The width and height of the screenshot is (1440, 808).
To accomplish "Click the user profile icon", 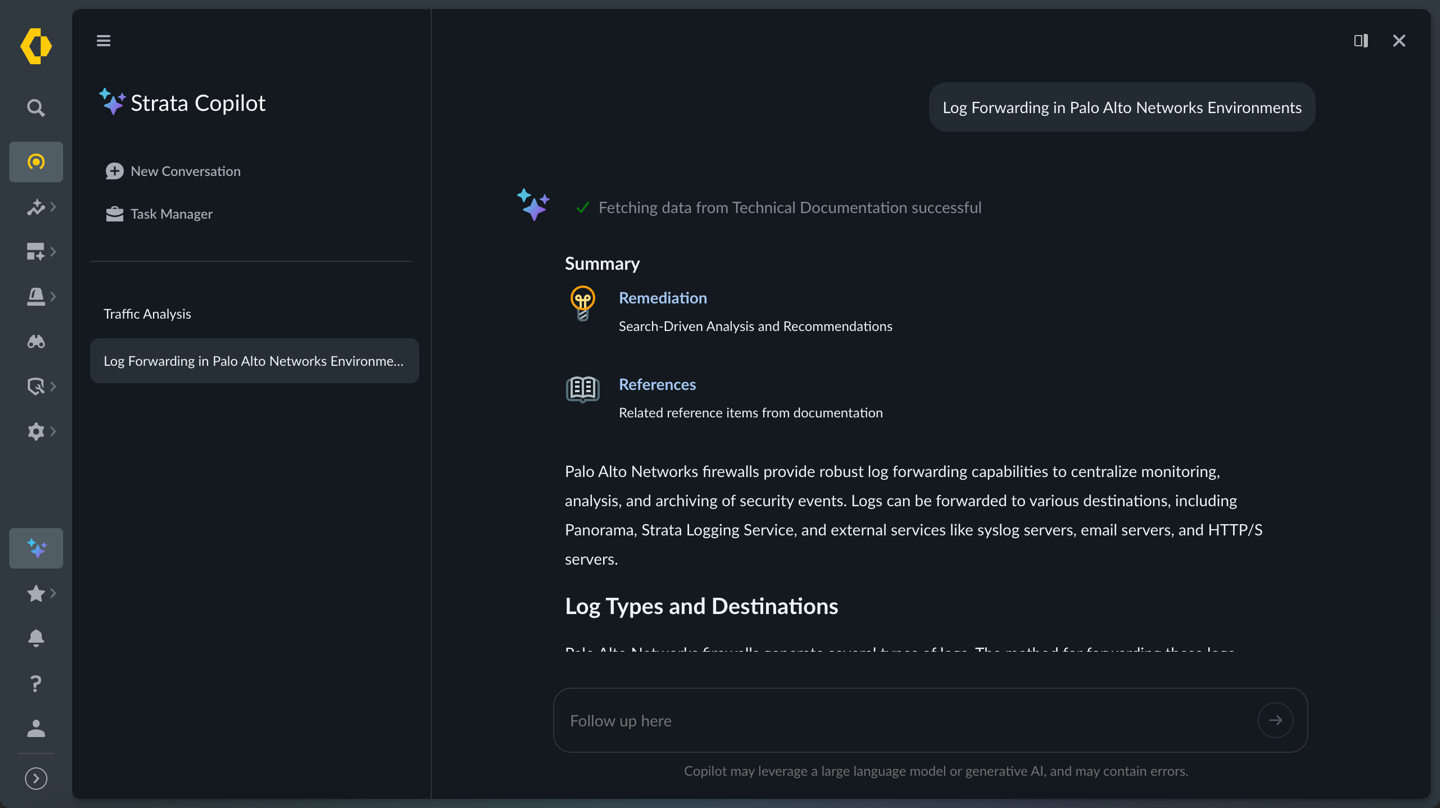I will 36,728.
